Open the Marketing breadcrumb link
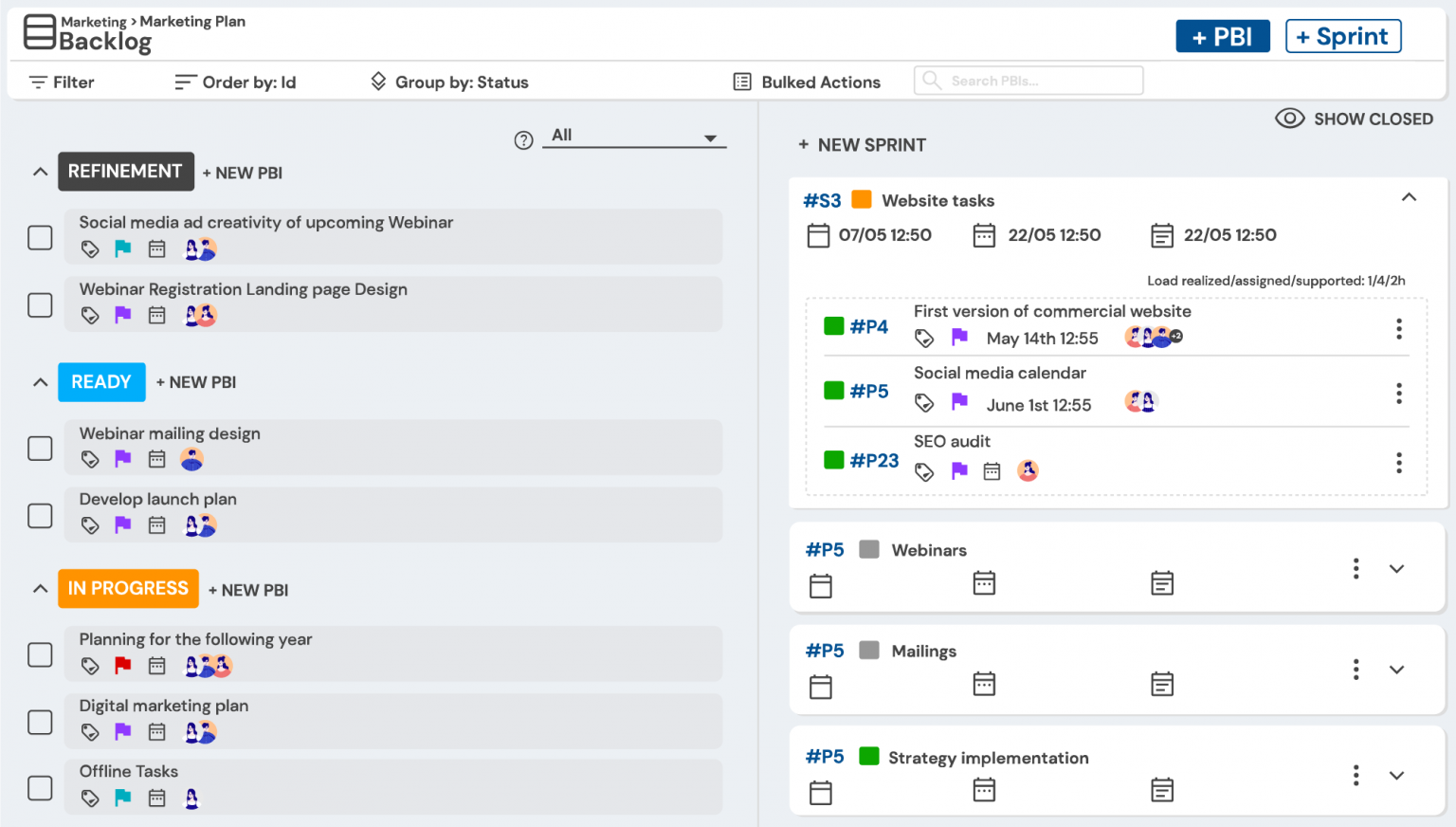 (92, 21)
